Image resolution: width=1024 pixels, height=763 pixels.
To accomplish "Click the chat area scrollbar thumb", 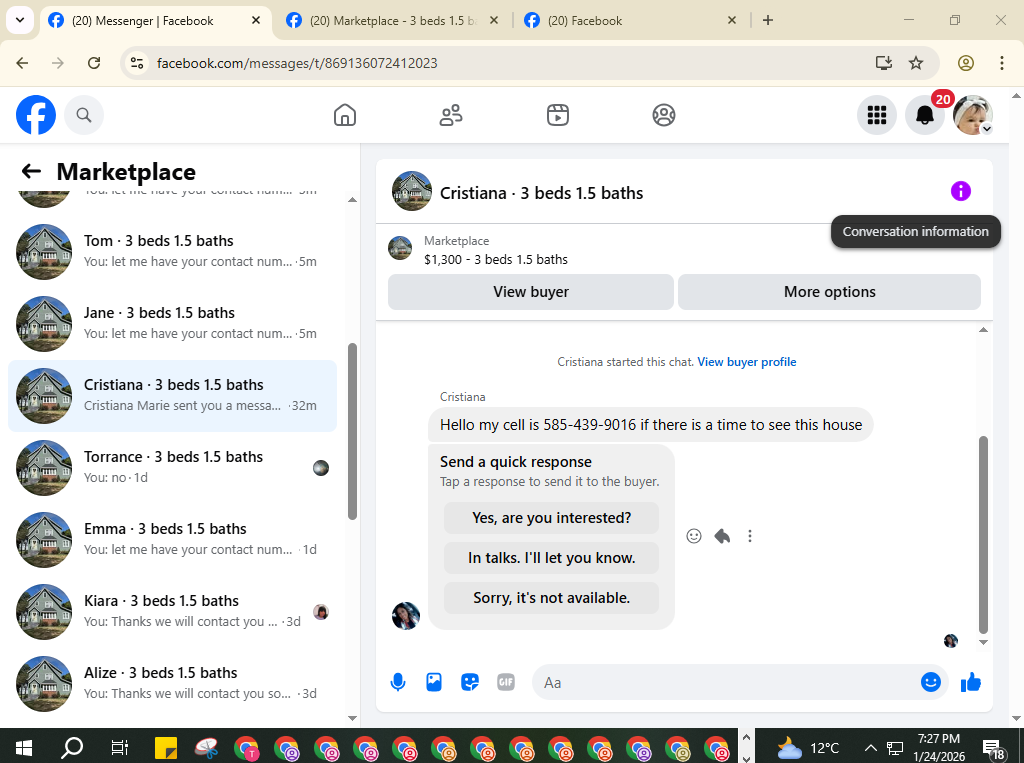I will pyautogui.click(x=984, y=534).
